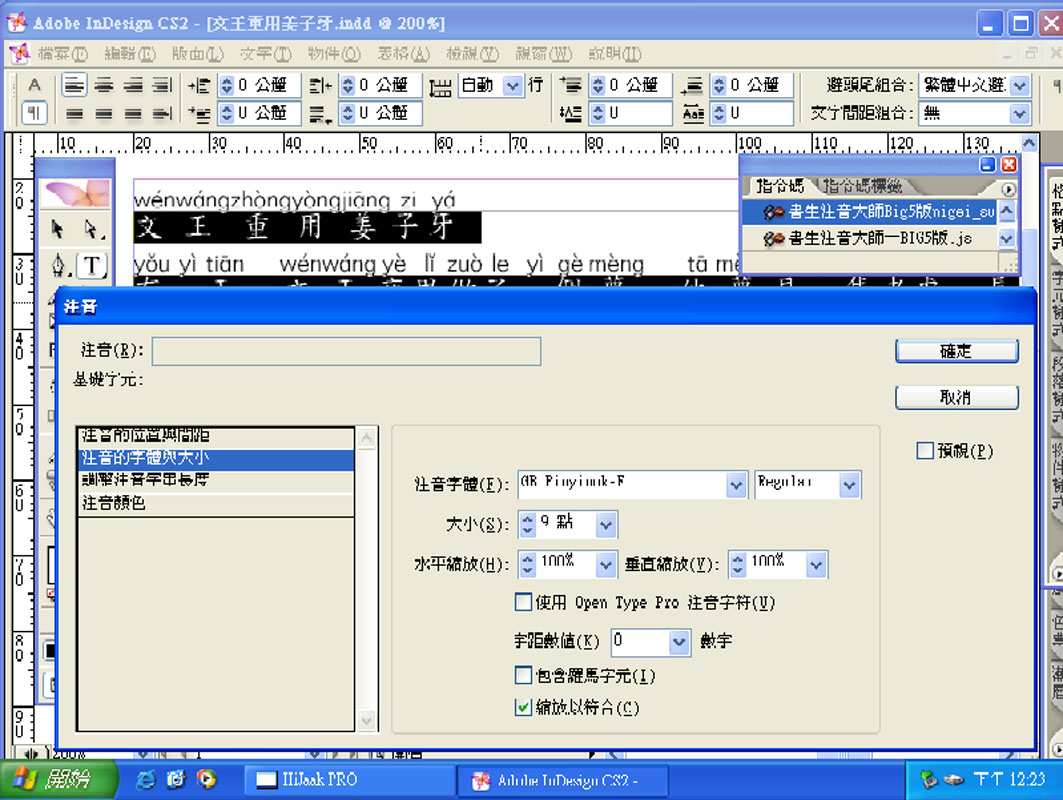Select the Direct Selection tool
Image resolution: width=1063 pixels, height=800 pixels.
(92, 229)
